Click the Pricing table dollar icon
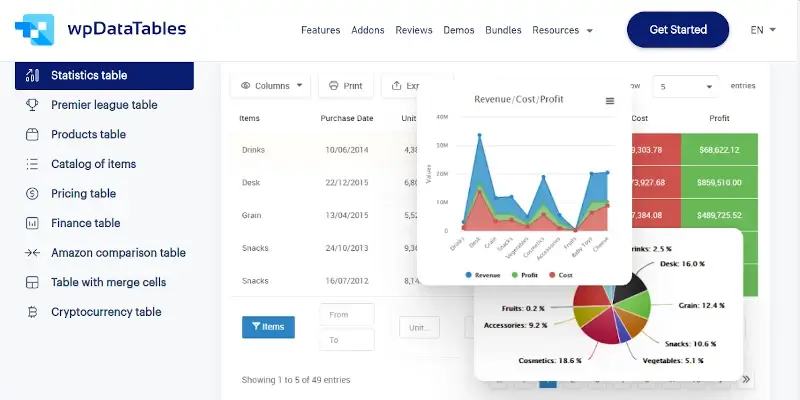Image resolution: width=800 pixels, height=400 pixels. tap(32, 194)
